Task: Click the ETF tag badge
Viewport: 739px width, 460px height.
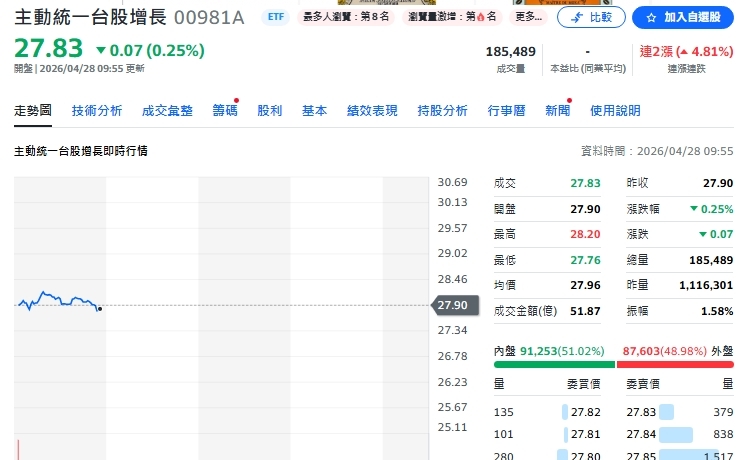Action: coord(273,17)
